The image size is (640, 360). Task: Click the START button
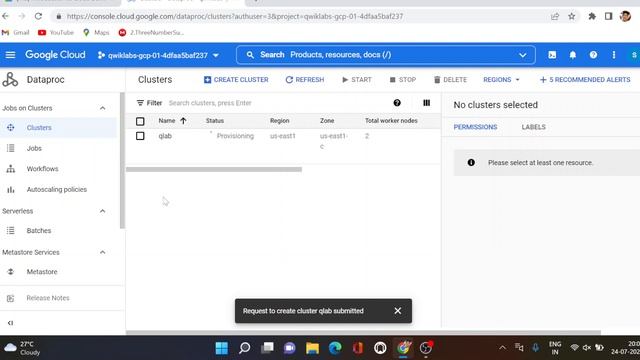tap(357, 80)
